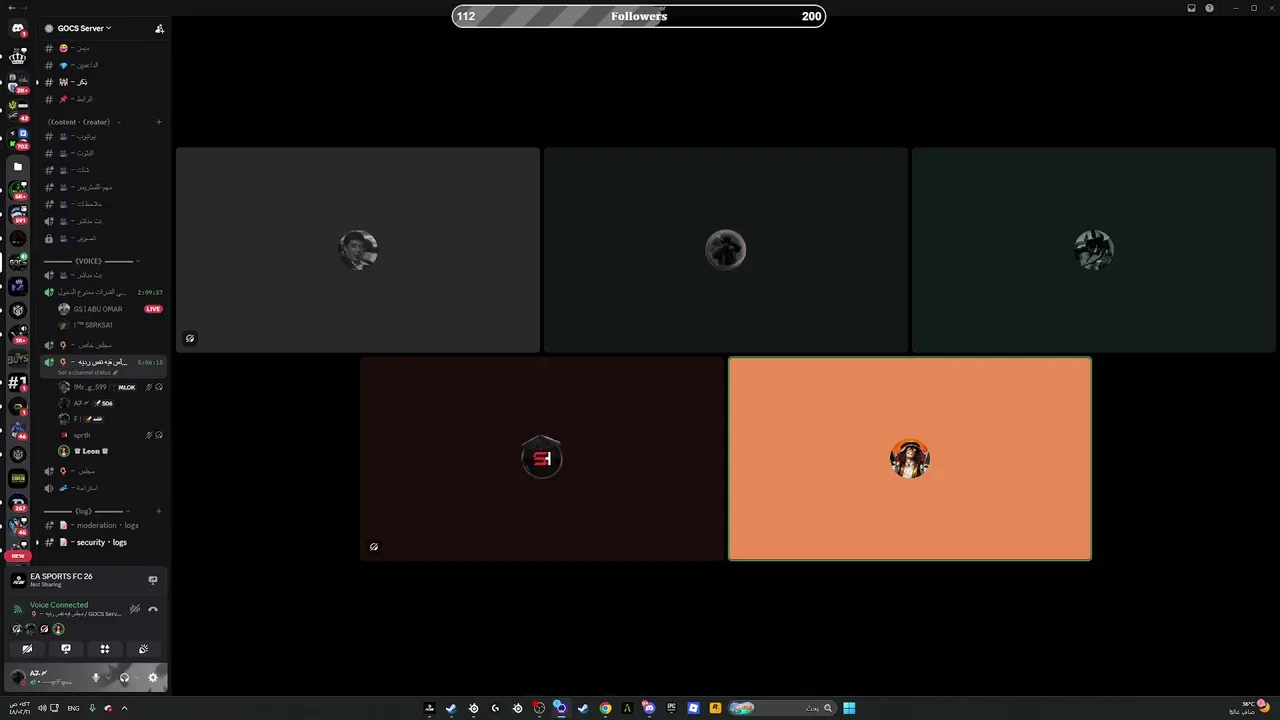Click the Followers goal progress bar
1280x720 pixels.
coord(639,16)
